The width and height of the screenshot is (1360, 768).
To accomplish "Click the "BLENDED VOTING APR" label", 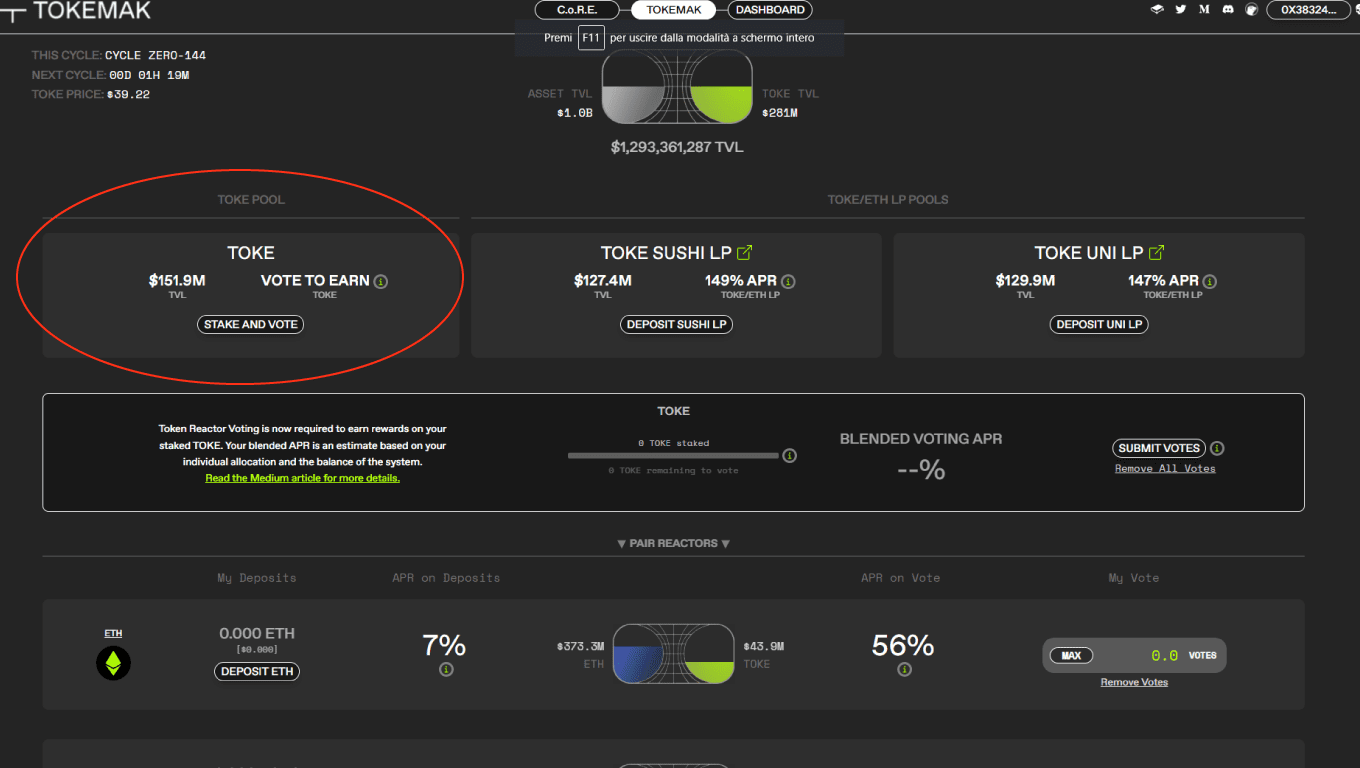I will pyautogui.click(x=921, y=439).
